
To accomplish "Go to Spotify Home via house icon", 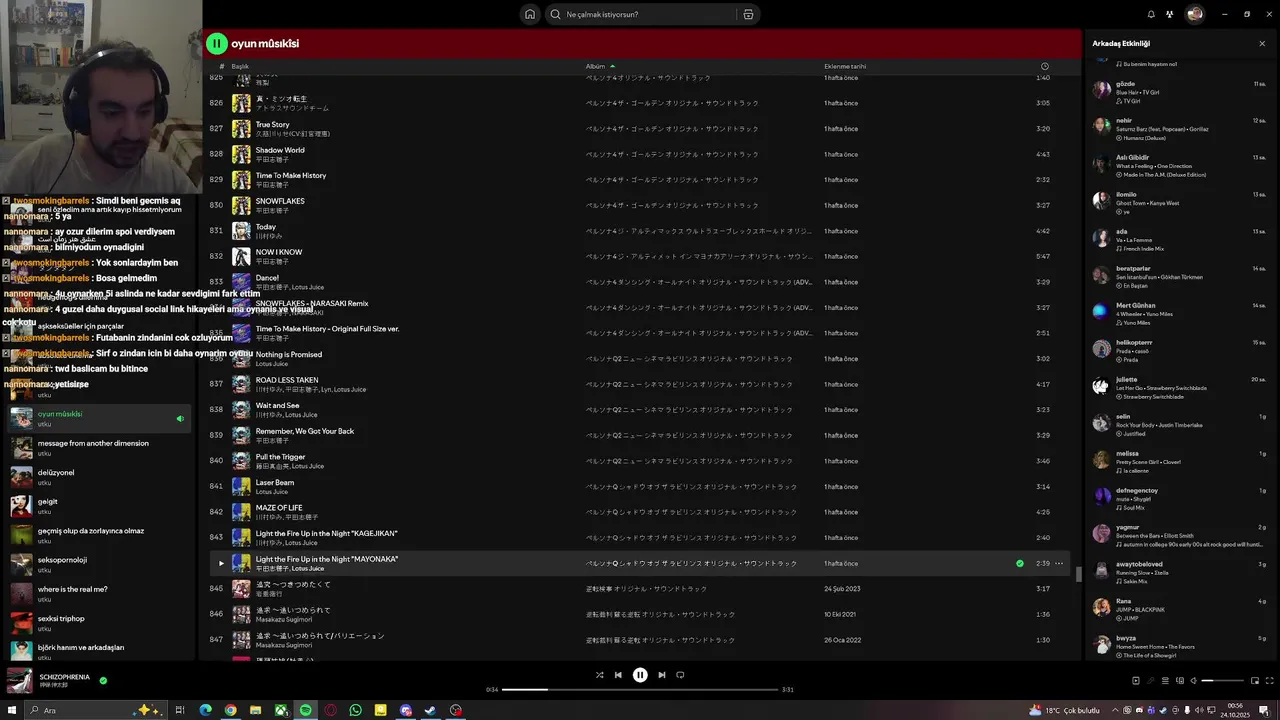I will click(530, 14).
